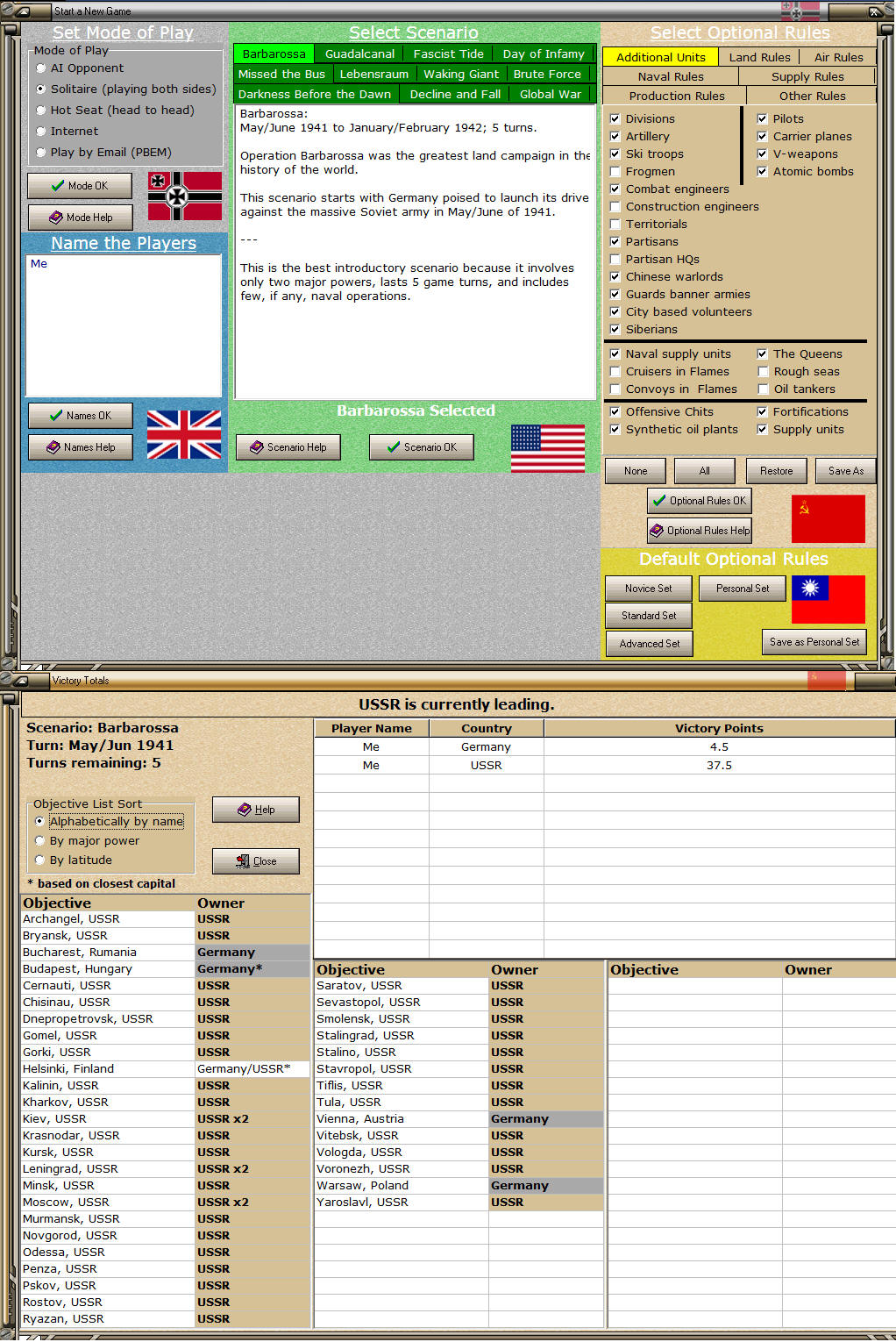The width and height of the screenshot is (896, 1342).
Task: Open Mode Help
Action: click(80, 218)
